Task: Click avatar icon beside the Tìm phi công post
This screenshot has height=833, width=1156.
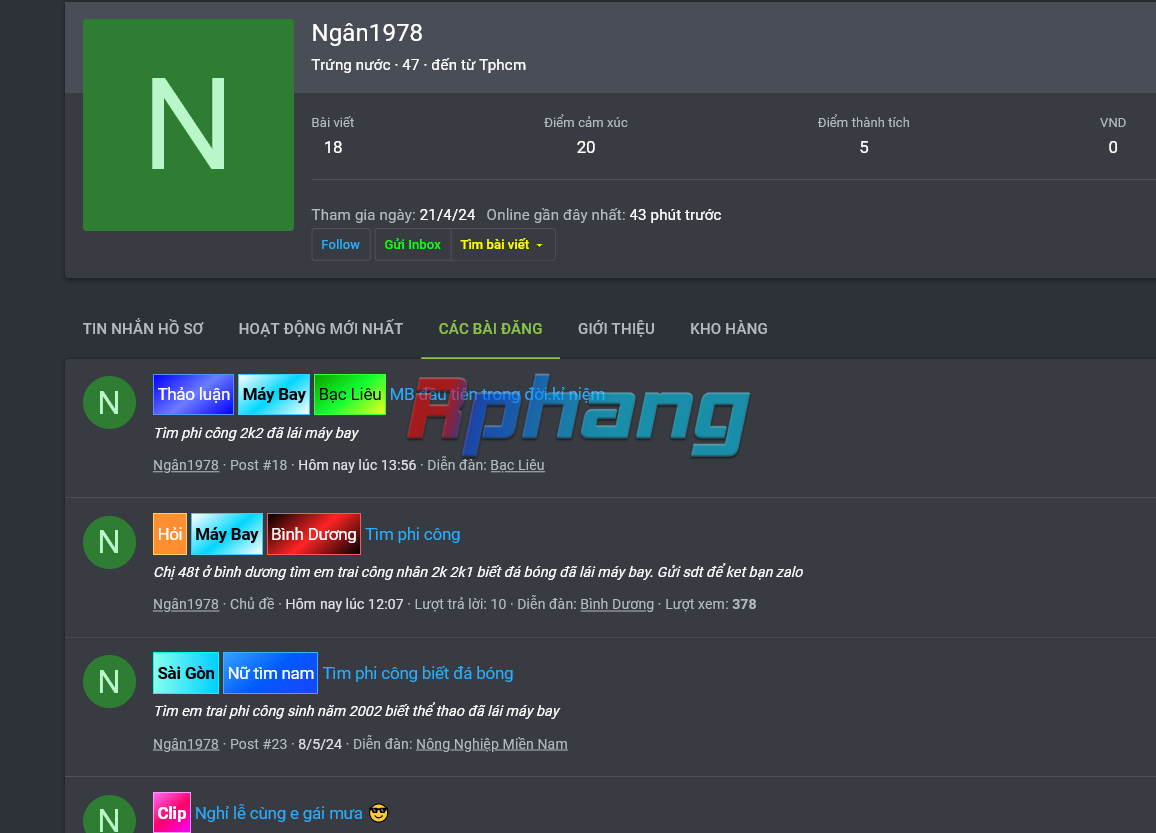Action: (x=109, y=543)
